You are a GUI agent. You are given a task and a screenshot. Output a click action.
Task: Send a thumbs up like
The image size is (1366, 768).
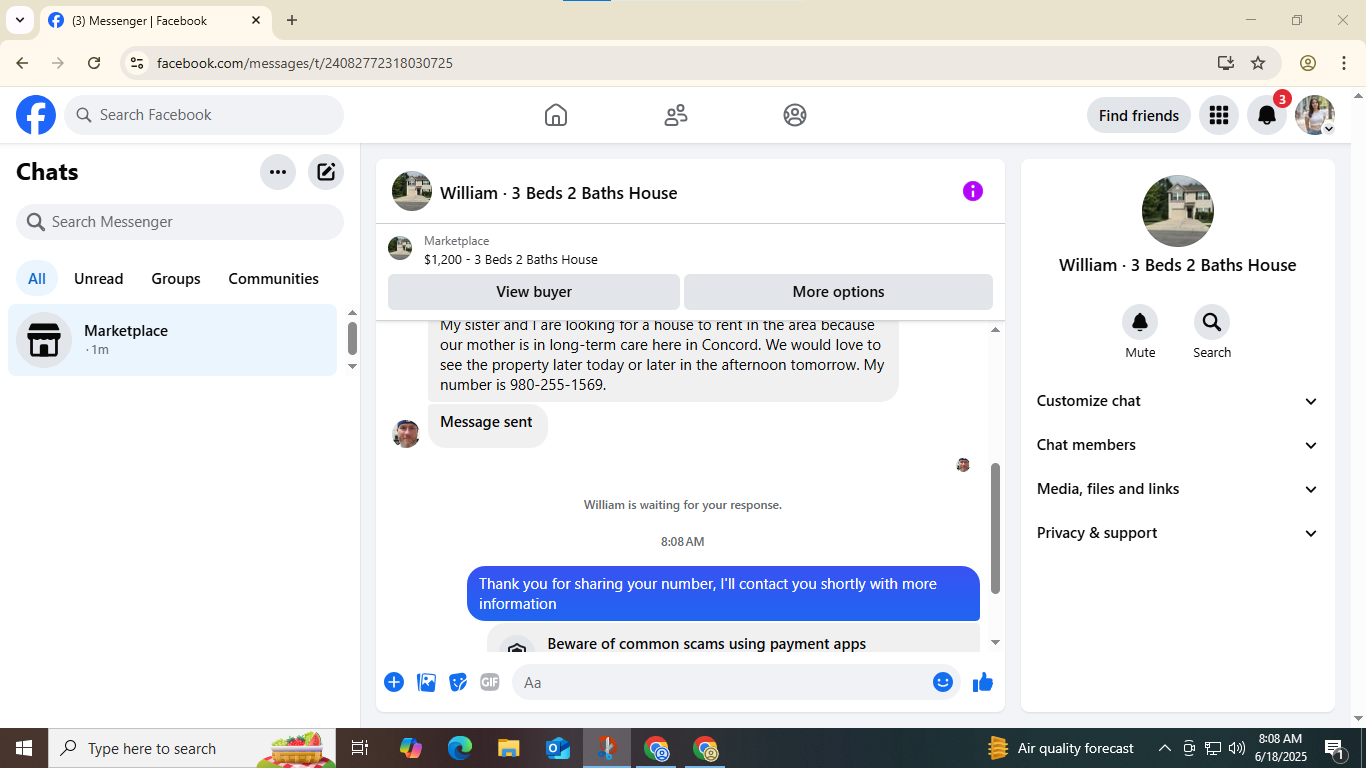983,682
